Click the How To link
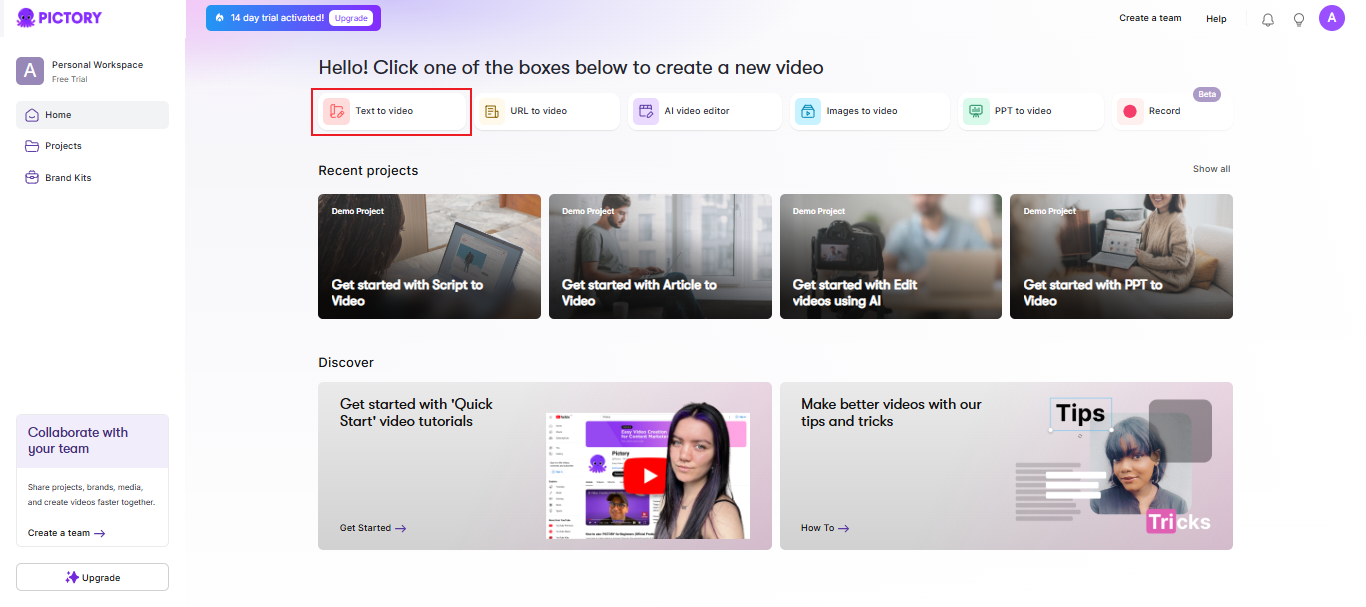Screen dimensions: 1366x607 [825, 528]
